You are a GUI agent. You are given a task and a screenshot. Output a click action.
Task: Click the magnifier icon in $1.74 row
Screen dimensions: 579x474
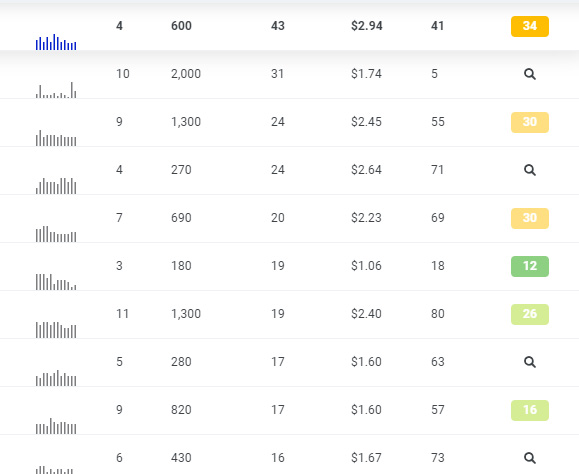[530, 74]
